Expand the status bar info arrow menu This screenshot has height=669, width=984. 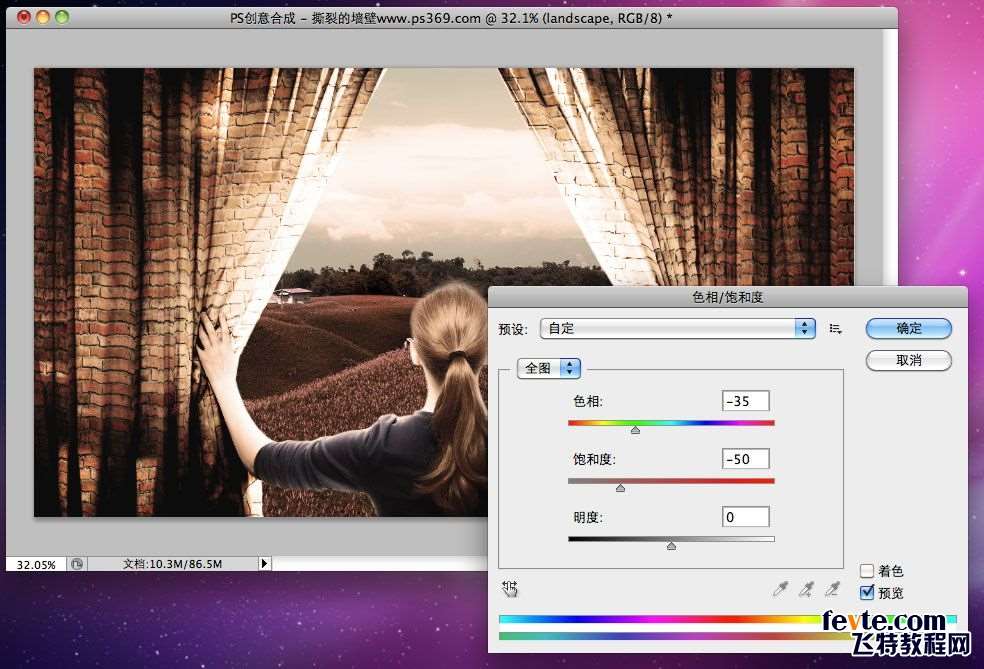[x=264, y=564]
